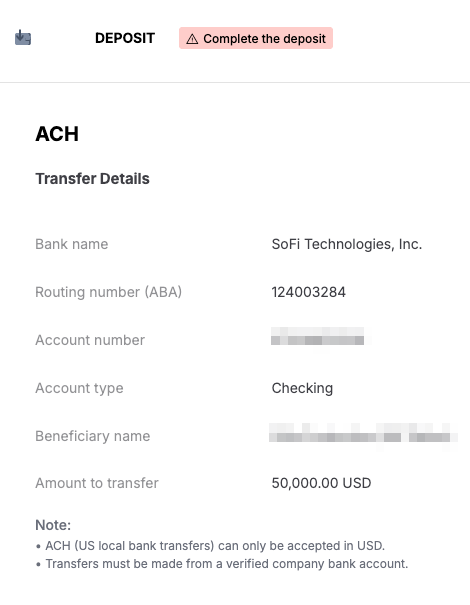The width and height of the screenshot is (470, 605).
Task: Click the ACH heading
Action: pyautogui.click(x=57, y=134)
